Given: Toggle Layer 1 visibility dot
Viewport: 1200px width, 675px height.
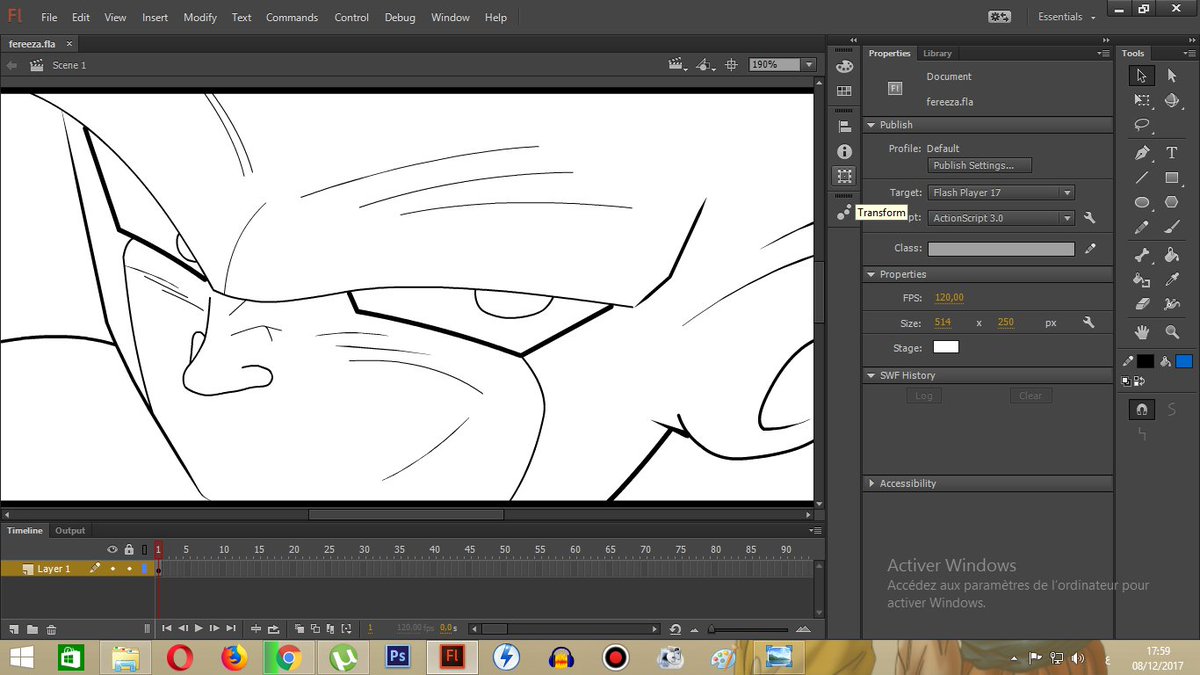Looking at the screenshot, I should [x=112, y=569].
